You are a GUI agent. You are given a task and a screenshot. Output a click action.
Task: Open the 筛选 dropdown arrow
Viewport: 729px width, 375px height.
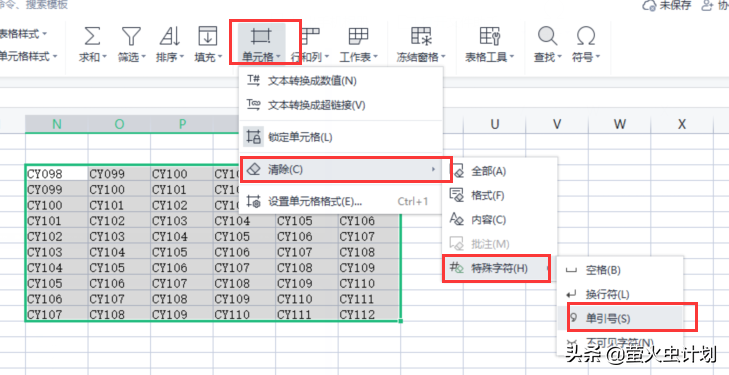click(x=144, y=57)
